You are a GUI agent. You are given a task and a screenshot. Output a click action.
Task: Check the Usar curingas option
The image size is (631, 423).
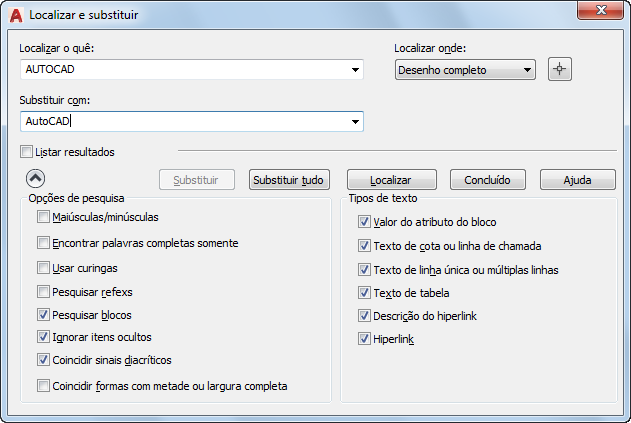[43, 268]
